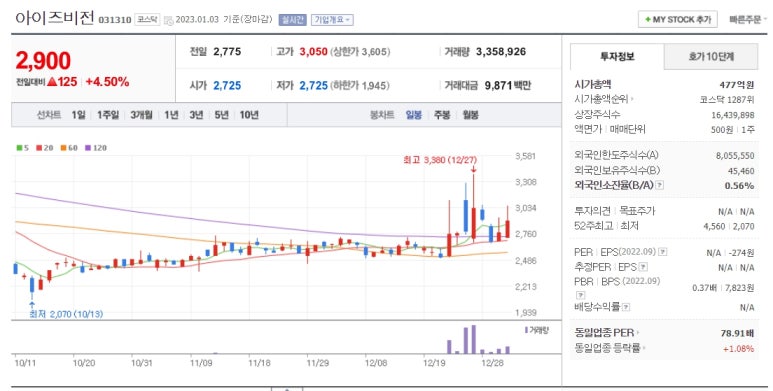
Task: Select the 5년 line chart period
Action: point(221,115)
